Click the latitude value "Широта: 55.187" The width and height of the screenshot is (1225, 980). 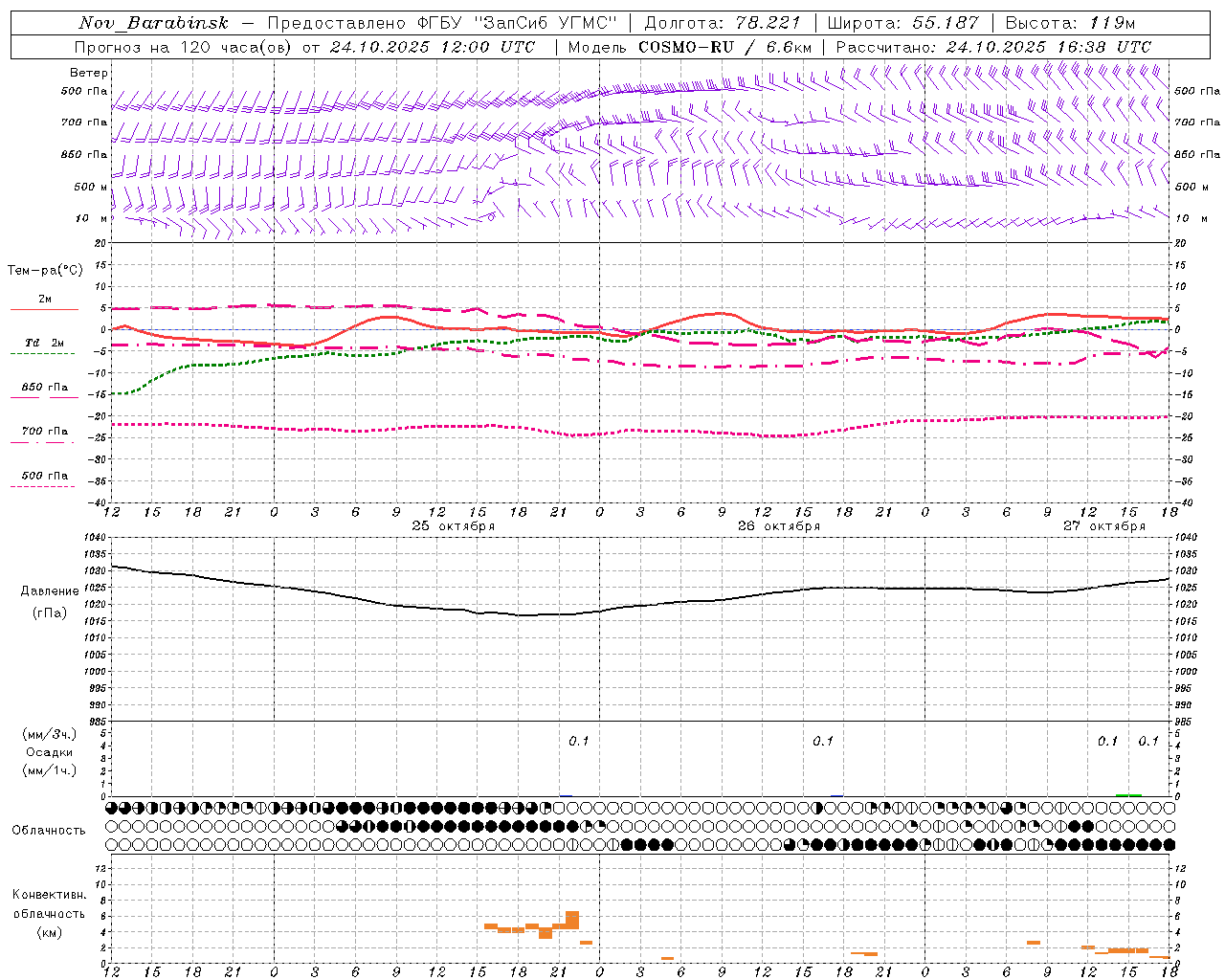(x=902, y=23)
